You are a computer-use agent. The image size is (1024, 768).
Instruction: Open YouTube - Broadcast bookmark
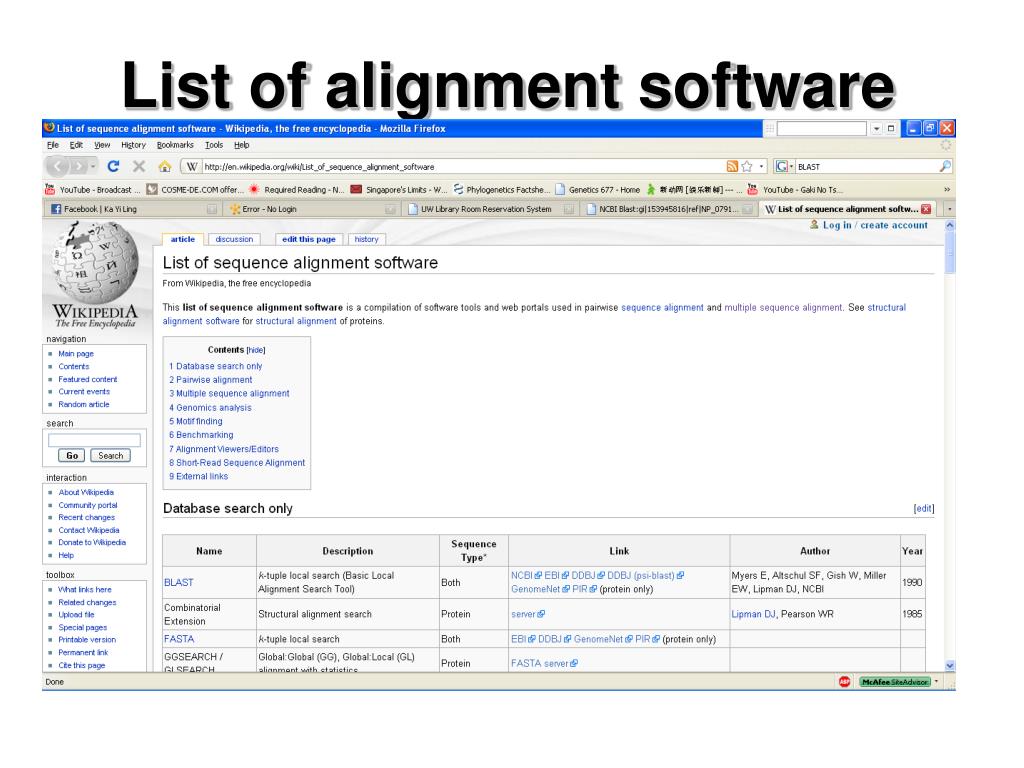pos(93,189)
